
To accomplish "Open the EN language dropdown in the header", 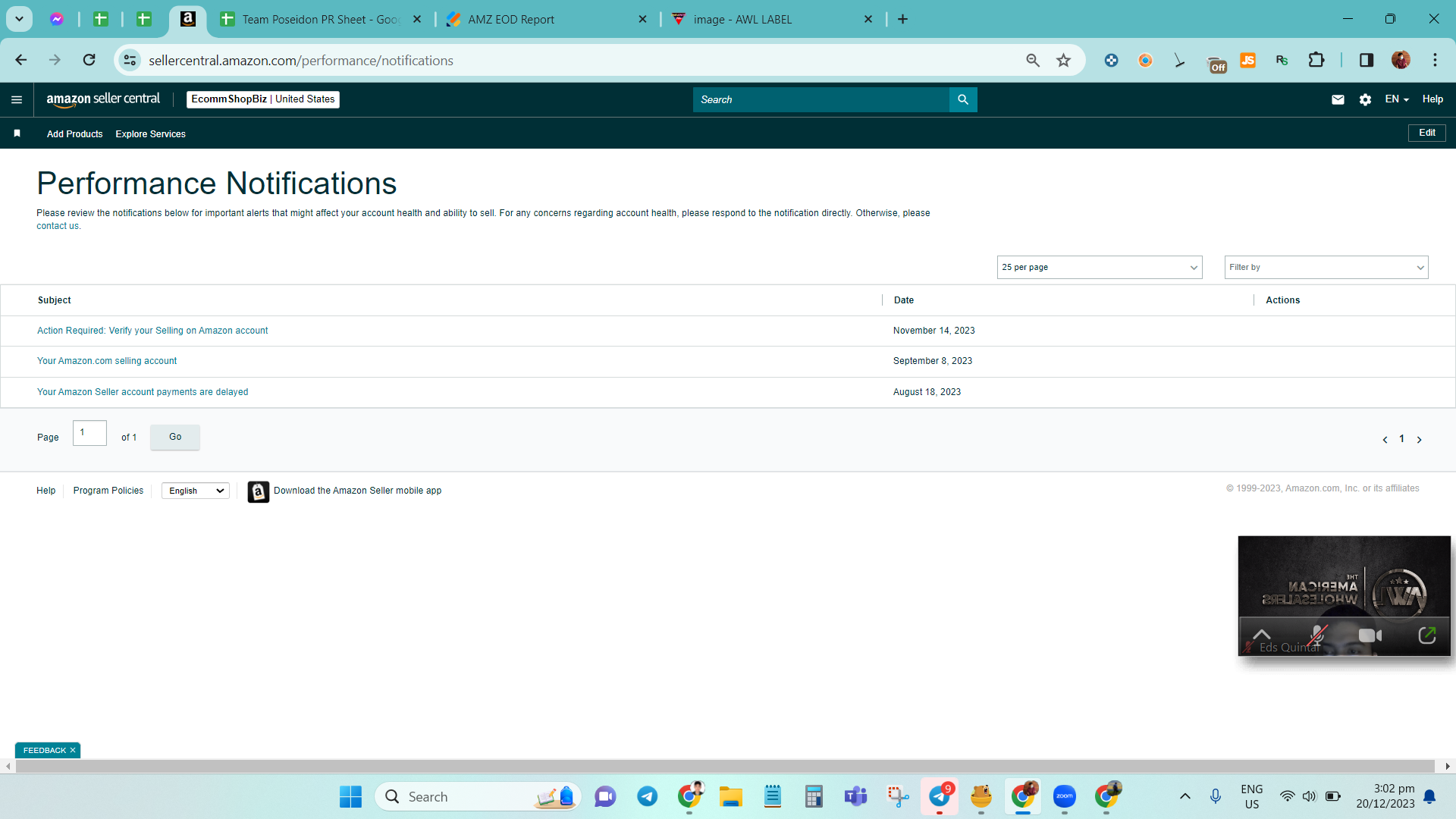I will tap(1396, 99).
